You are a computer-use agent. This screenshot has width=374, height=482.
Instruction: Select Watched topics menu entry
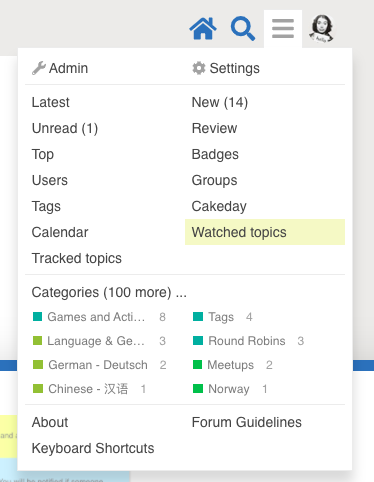[x=265, y=232]
